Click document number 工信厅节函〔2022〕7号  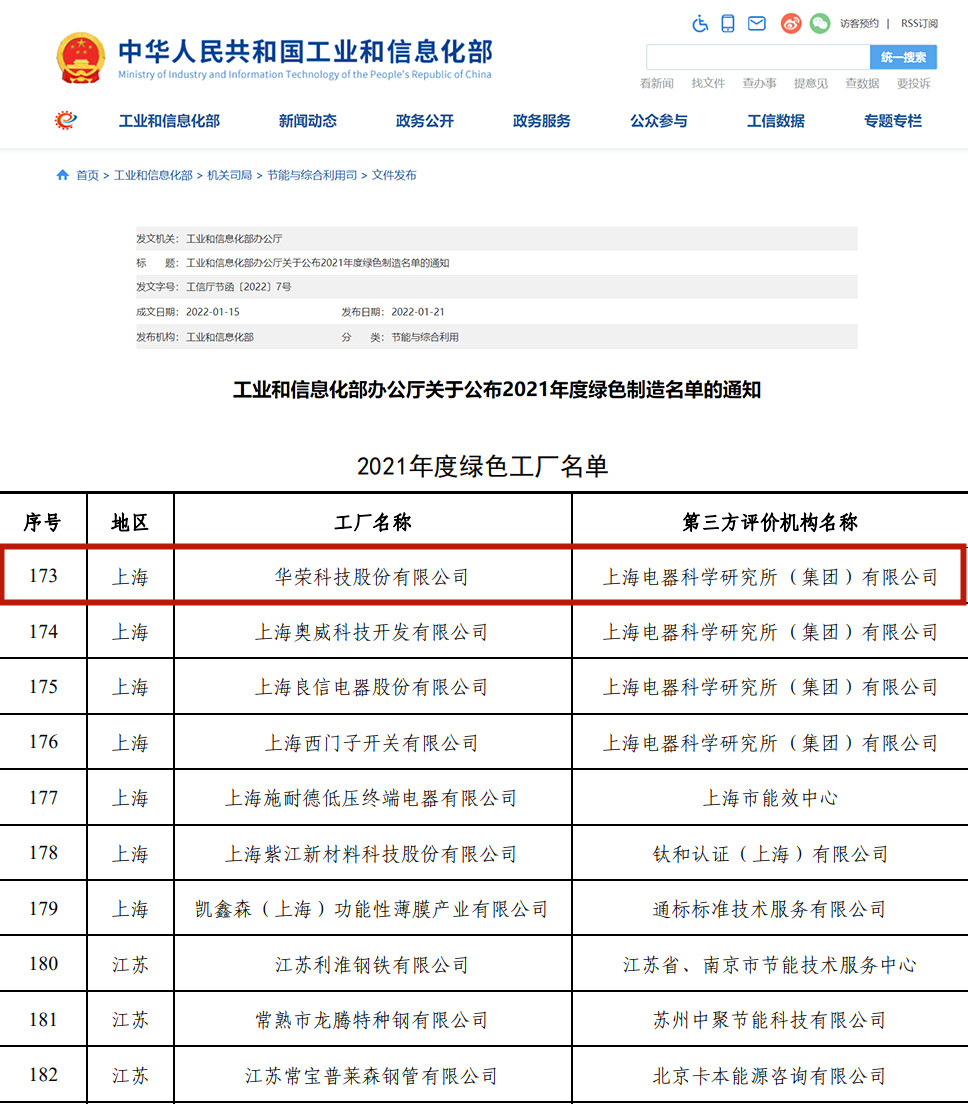click(238, 287)
